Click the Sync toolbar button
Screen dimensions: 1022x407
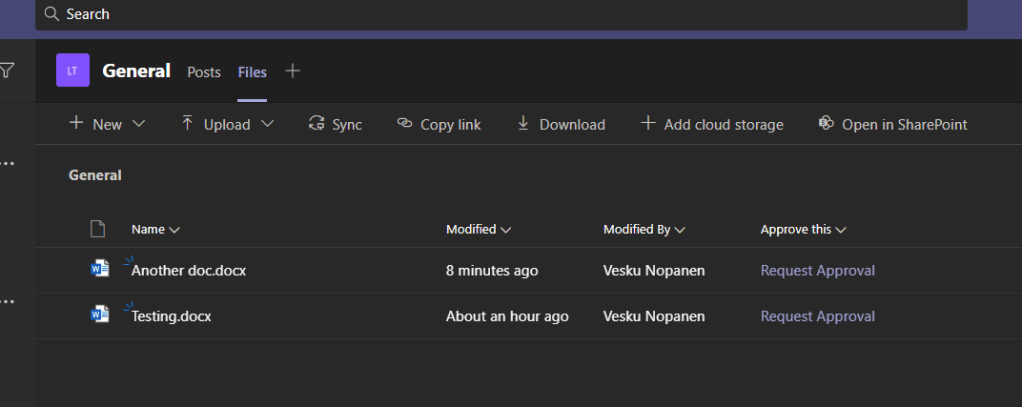click(335, 124)
